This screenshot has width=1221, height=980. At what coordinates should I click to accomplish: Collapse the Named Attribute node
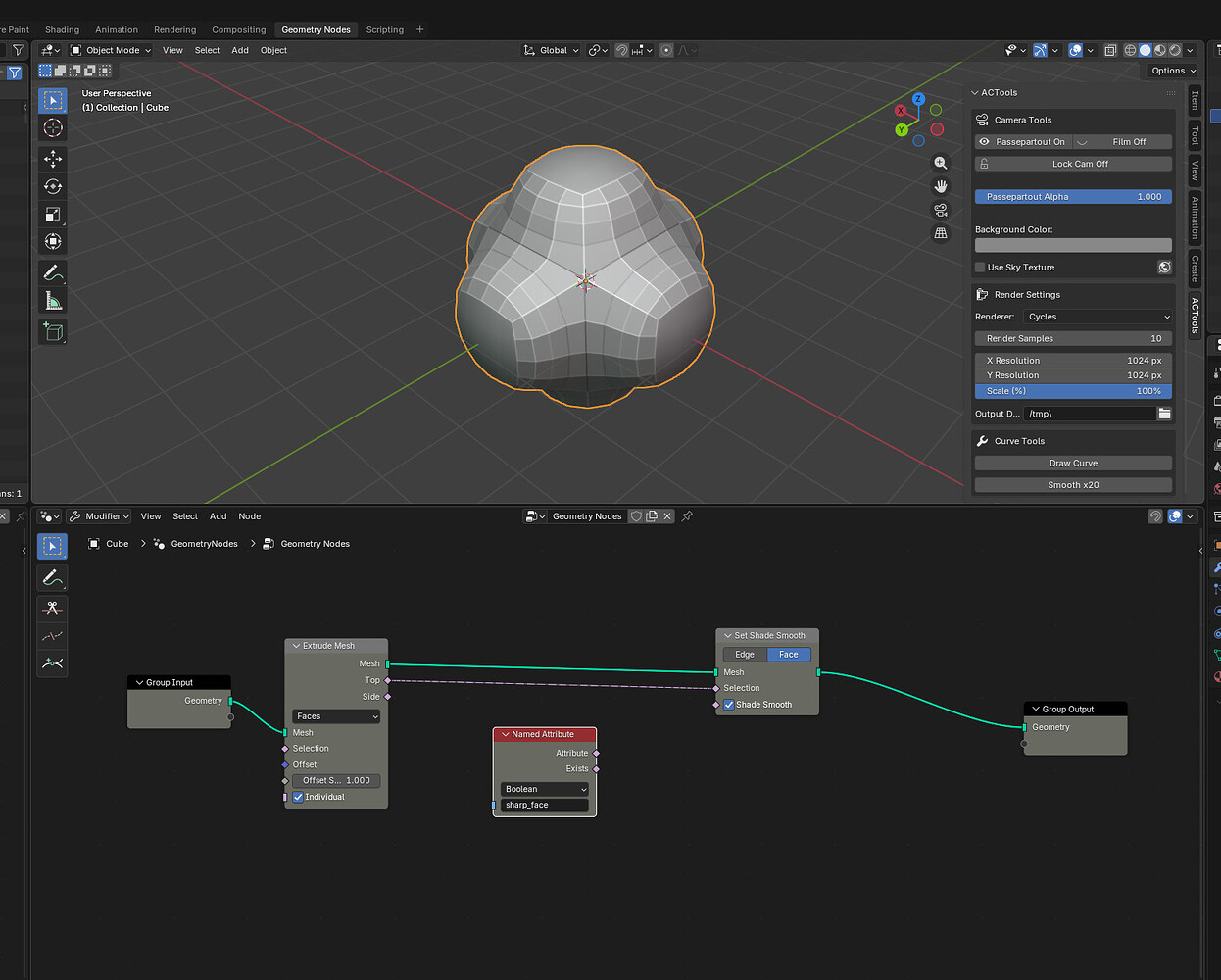tap(506, 734)
